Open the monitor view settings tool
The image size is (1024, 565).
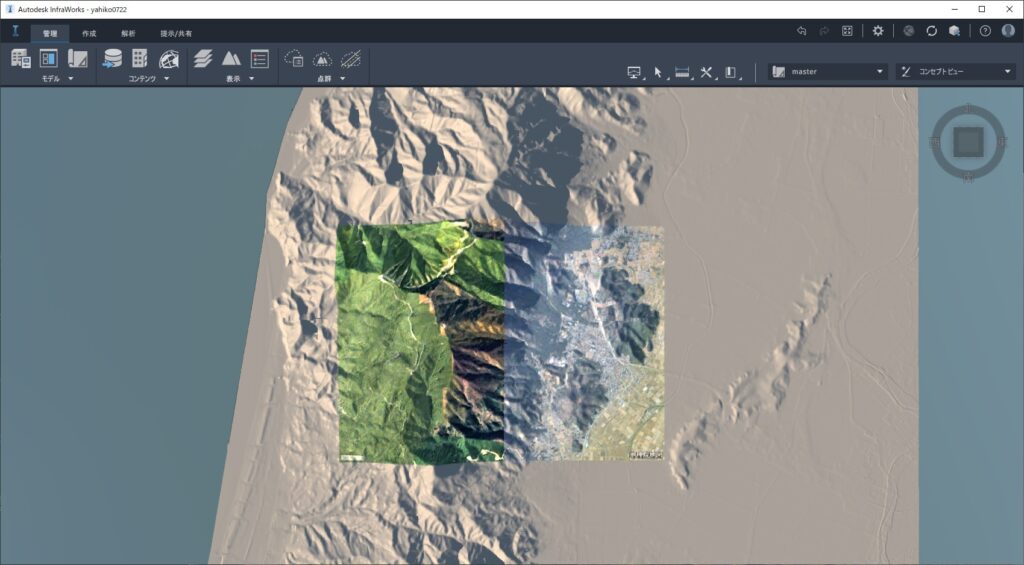click(x=633, y=73)
